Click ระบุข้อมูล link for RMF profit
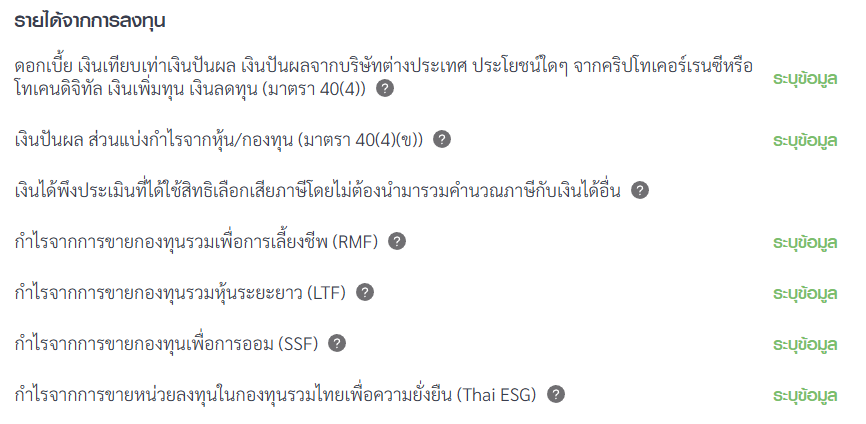 point(805,243)
